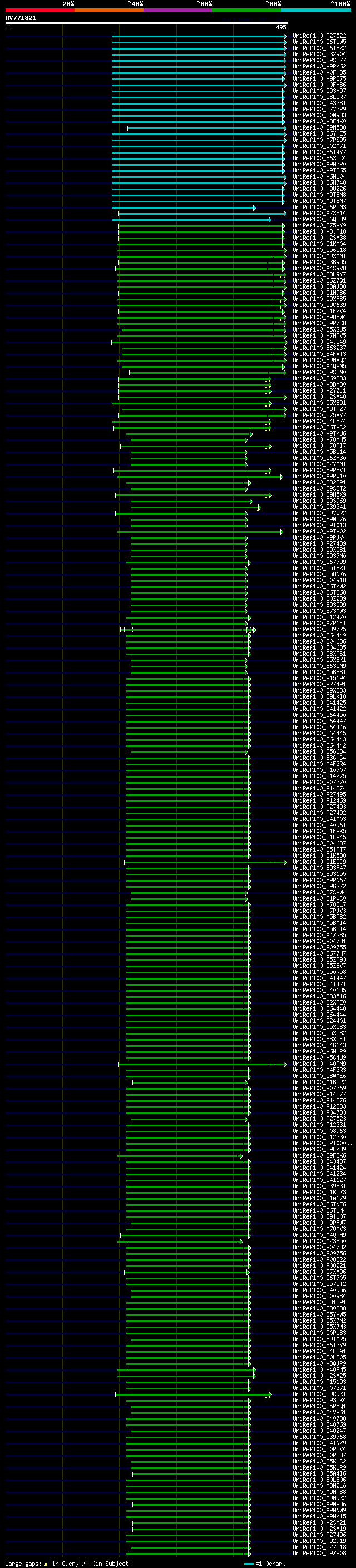Viewport: 356px width, 1568px height.
Task: Click the orange ~40% identity legend segment
Action: pos(109,10)
